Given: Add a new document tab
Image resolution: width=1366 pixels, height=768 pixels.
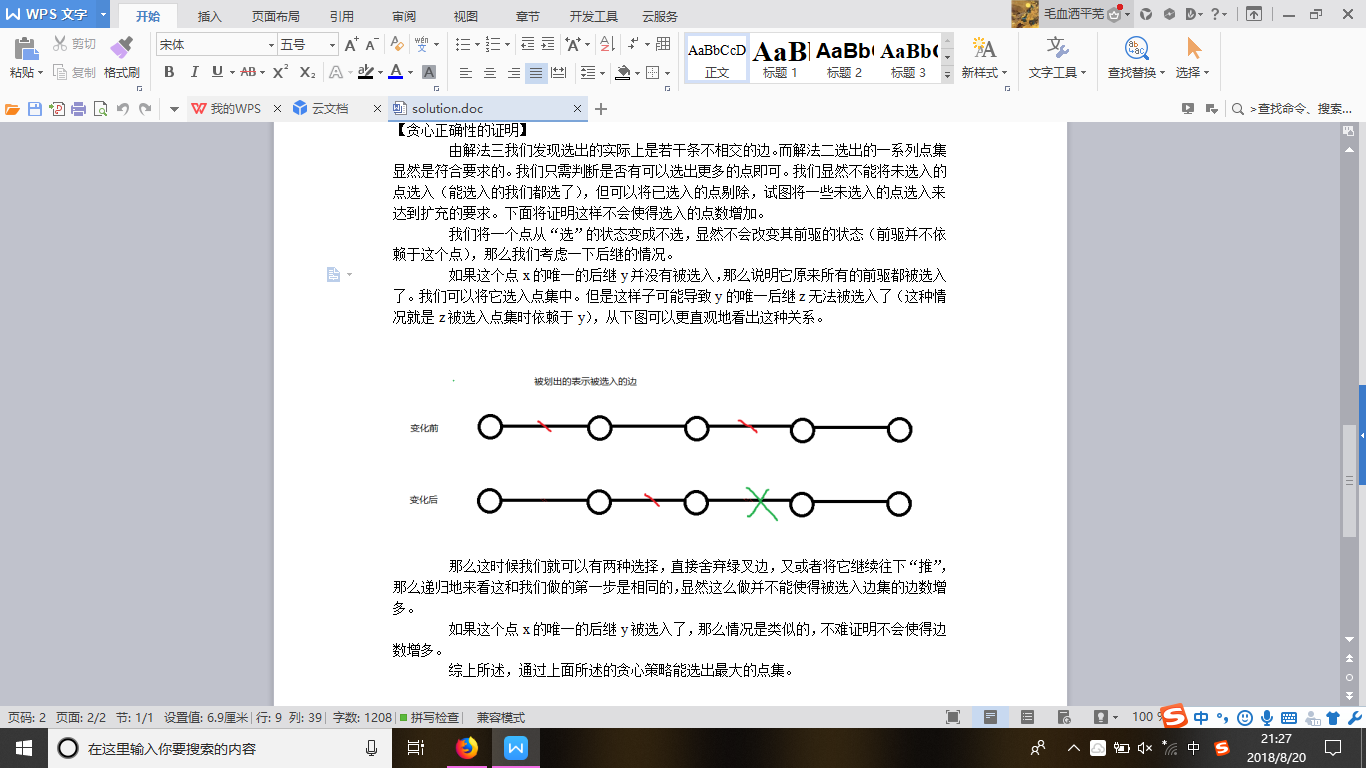Looking at the screenshot, I should (x=601, y=109).
